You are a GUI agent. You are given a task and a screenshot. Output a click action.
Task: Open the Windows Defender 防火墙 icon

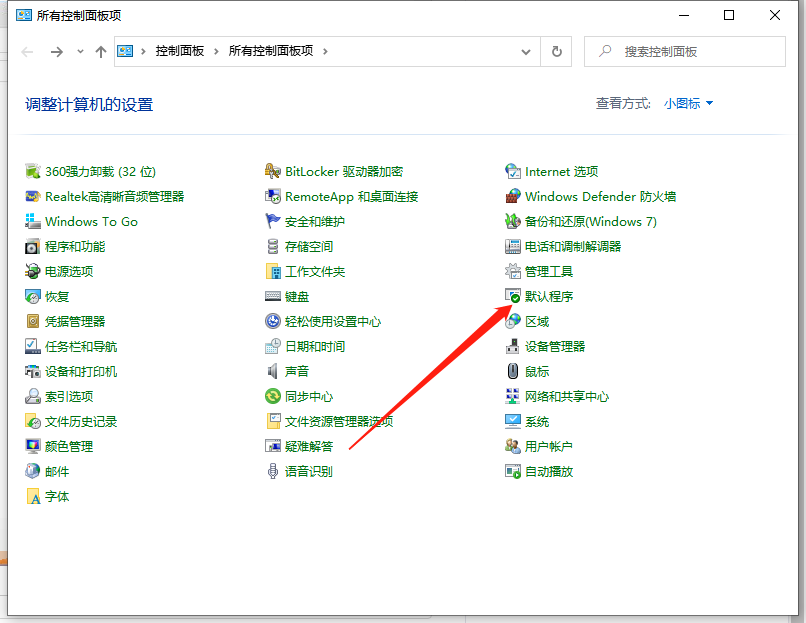513,197
